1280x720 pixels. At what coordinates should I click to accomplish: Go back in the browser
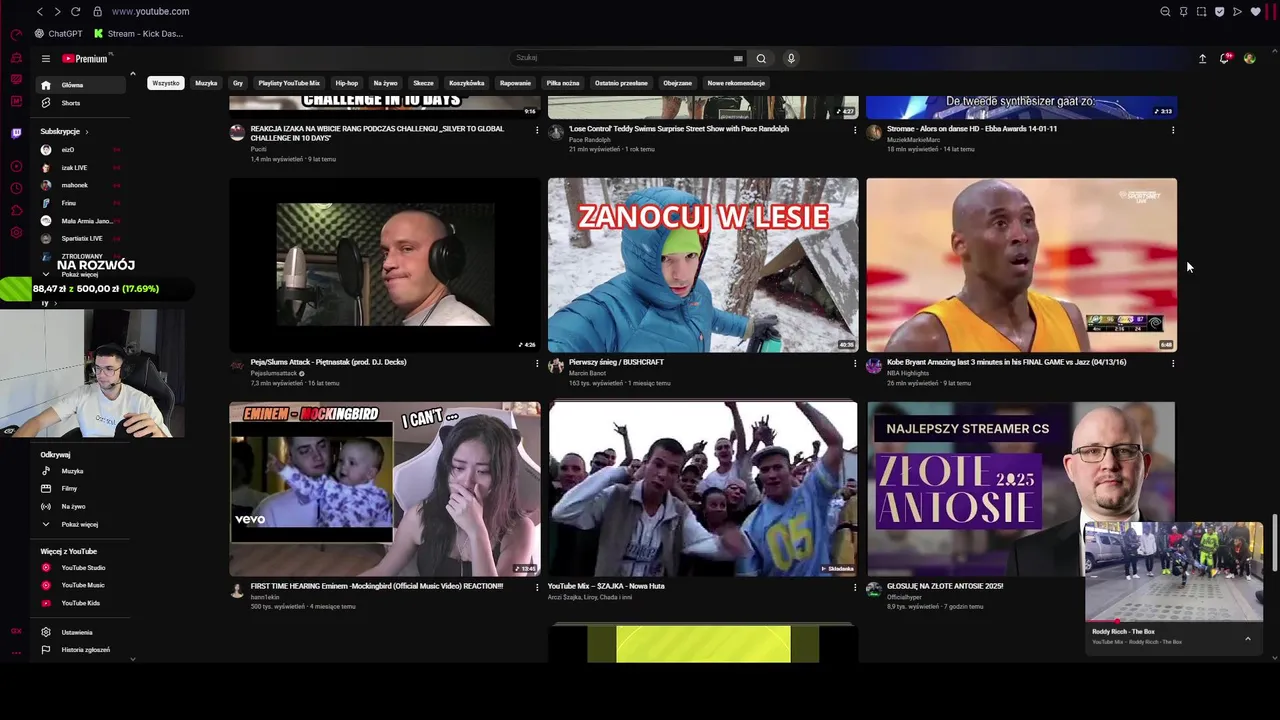(x=39, y=11)
